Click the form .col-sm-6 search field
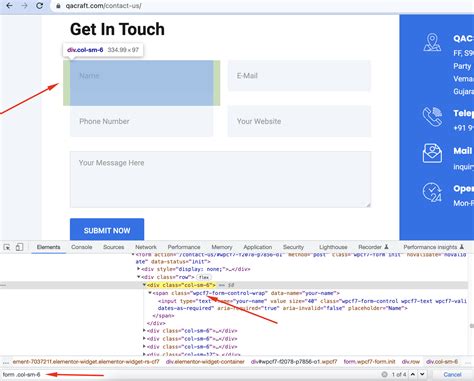Image resolution: width=474 pixels, height=381 pixels. [190, 374]
